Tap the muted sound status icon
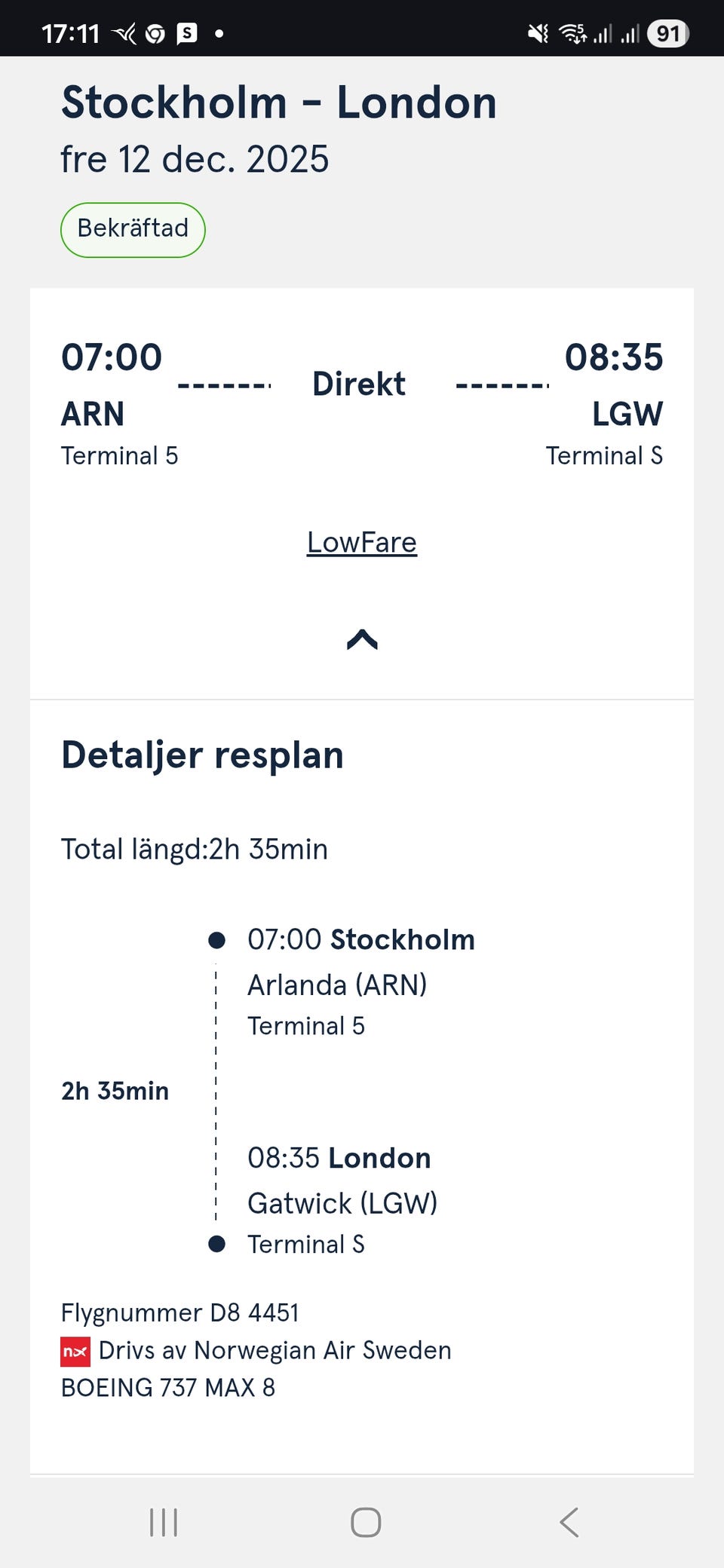The height and width of the screenshot is (1568, 724). (x=538, y=33)
